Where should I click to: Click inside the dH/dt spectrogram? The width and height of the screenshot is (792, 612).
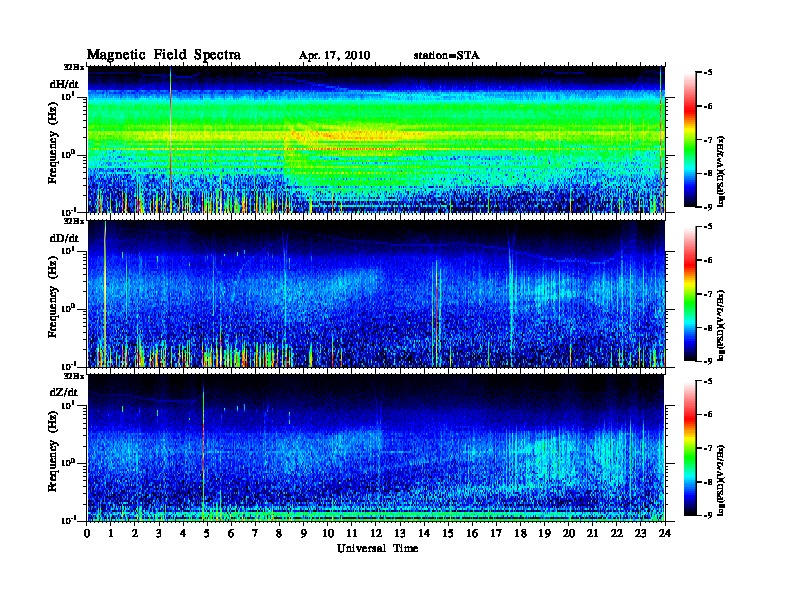pyautogui.click(x=376, y=139)
